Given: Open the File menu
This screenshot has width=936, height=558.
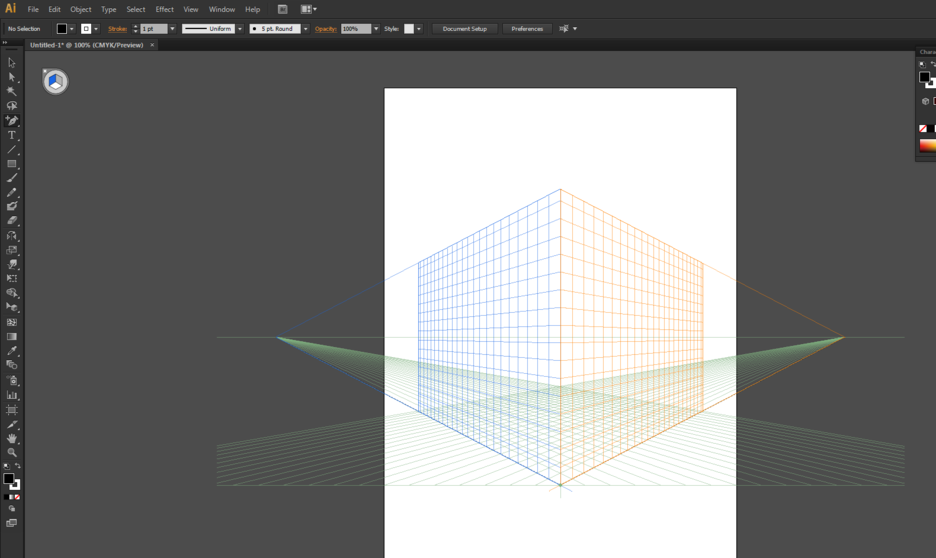Looking at the screenshot, I should tap(33, 10).
